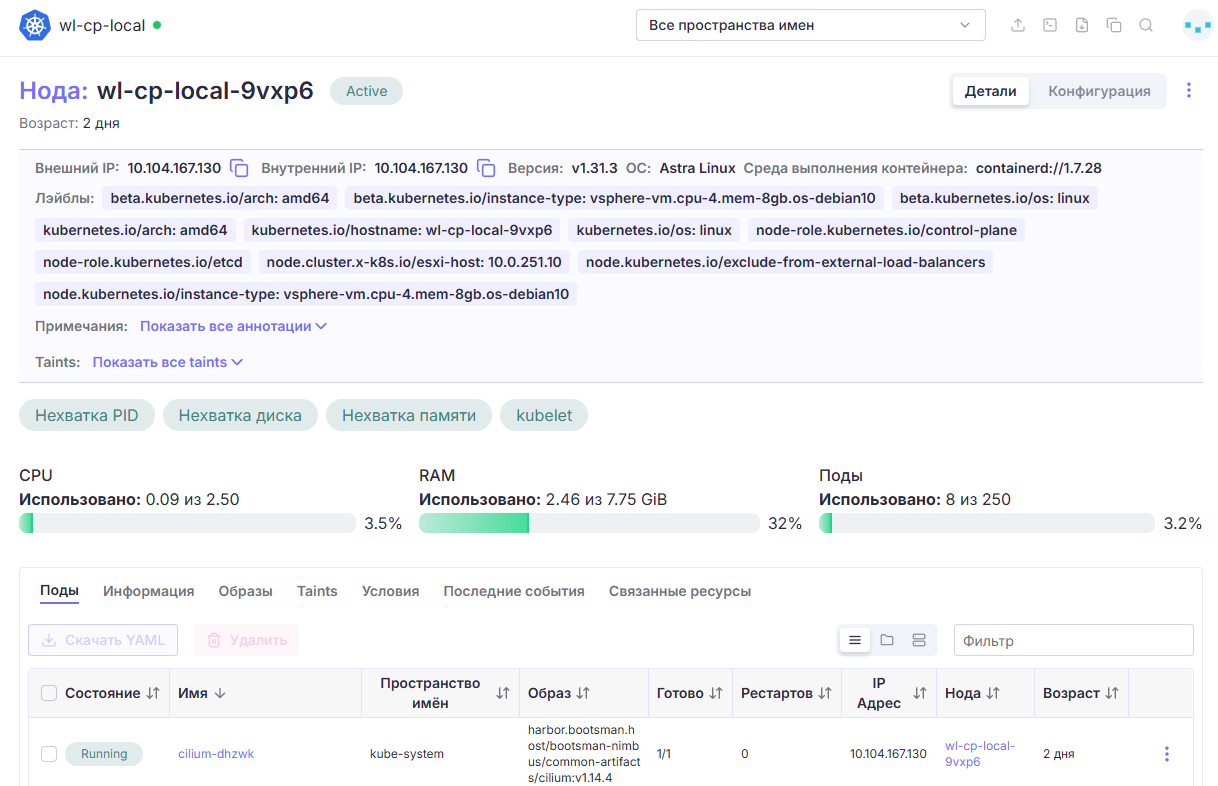Image resolution: width=1218 pixels, height=786 pixels.
Task: Click the Нехватка PID condition badge
Action: 87,415
